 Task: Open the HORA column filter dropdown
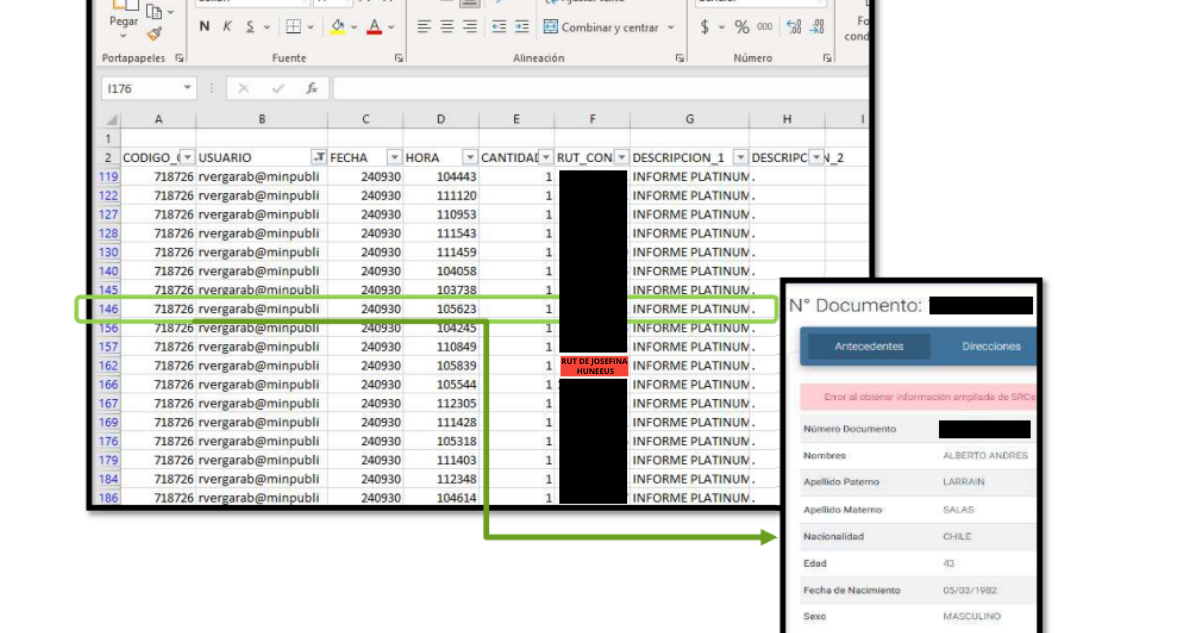click(470, 158)
